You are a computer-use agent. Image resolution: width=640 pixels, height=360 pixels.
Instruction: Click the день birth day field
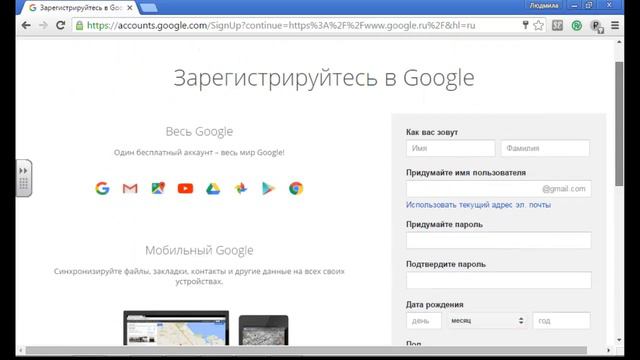[x=424, y=320]
